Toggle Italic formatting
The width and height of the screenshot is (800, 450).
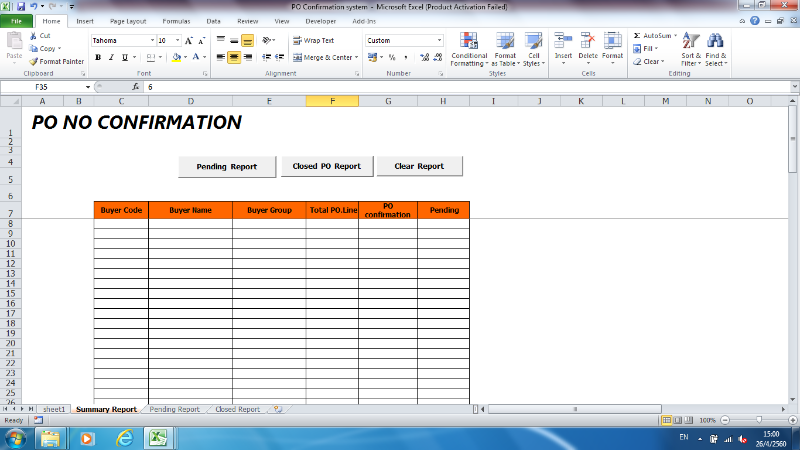click(x=112, y=58)
